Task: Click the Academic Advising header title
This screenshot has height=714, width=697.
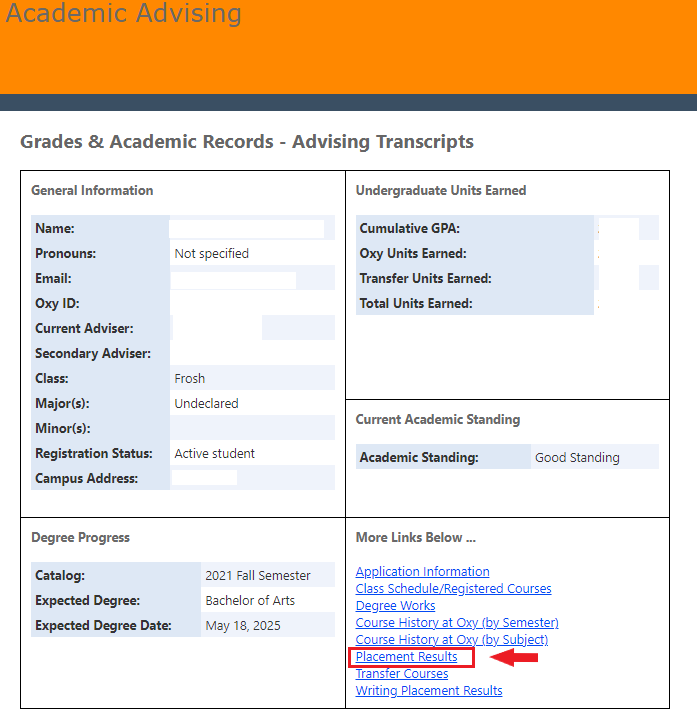Action: 123,13
